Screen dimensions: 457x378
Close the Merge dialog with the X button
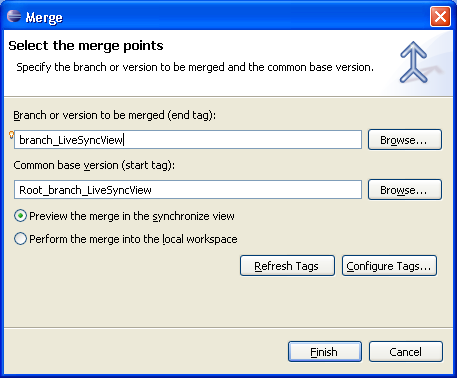(x=440, y=16)
